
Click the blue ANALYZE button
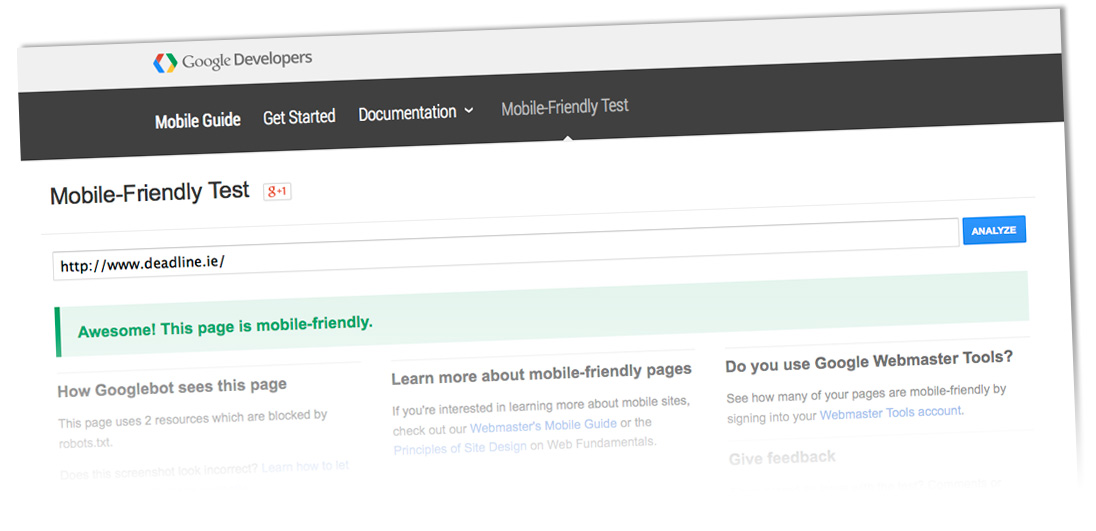[994, 230]
